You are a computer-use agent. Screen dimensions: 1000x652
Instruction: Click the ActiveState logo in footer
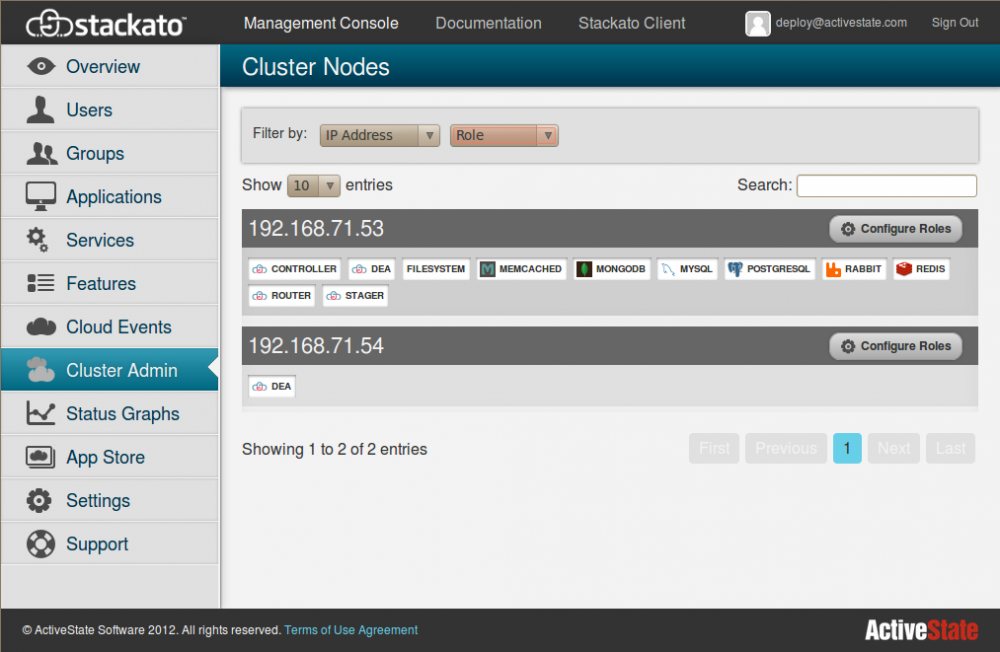point(921,630)
